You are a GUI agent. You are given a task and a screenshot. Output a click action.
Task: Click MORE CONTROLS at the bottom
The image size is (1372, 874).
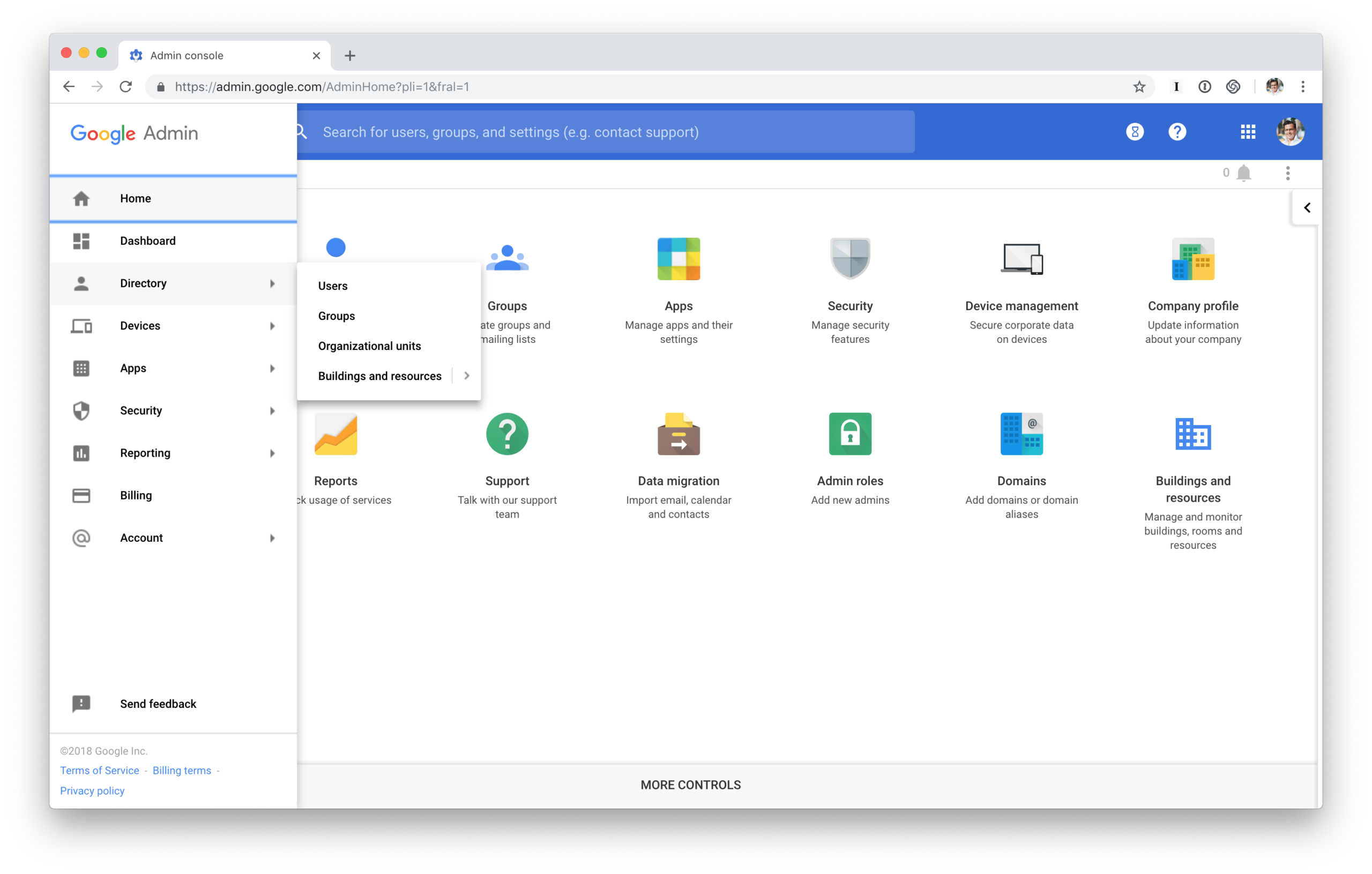click(x=691, y=785)
